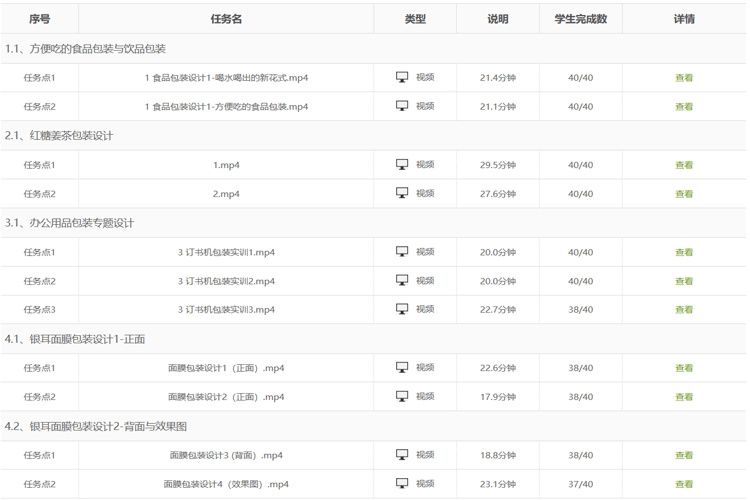This screenshot has height=500, width=750.
Task: Click the 任务名 column header
Action: (x=226, y=19)
